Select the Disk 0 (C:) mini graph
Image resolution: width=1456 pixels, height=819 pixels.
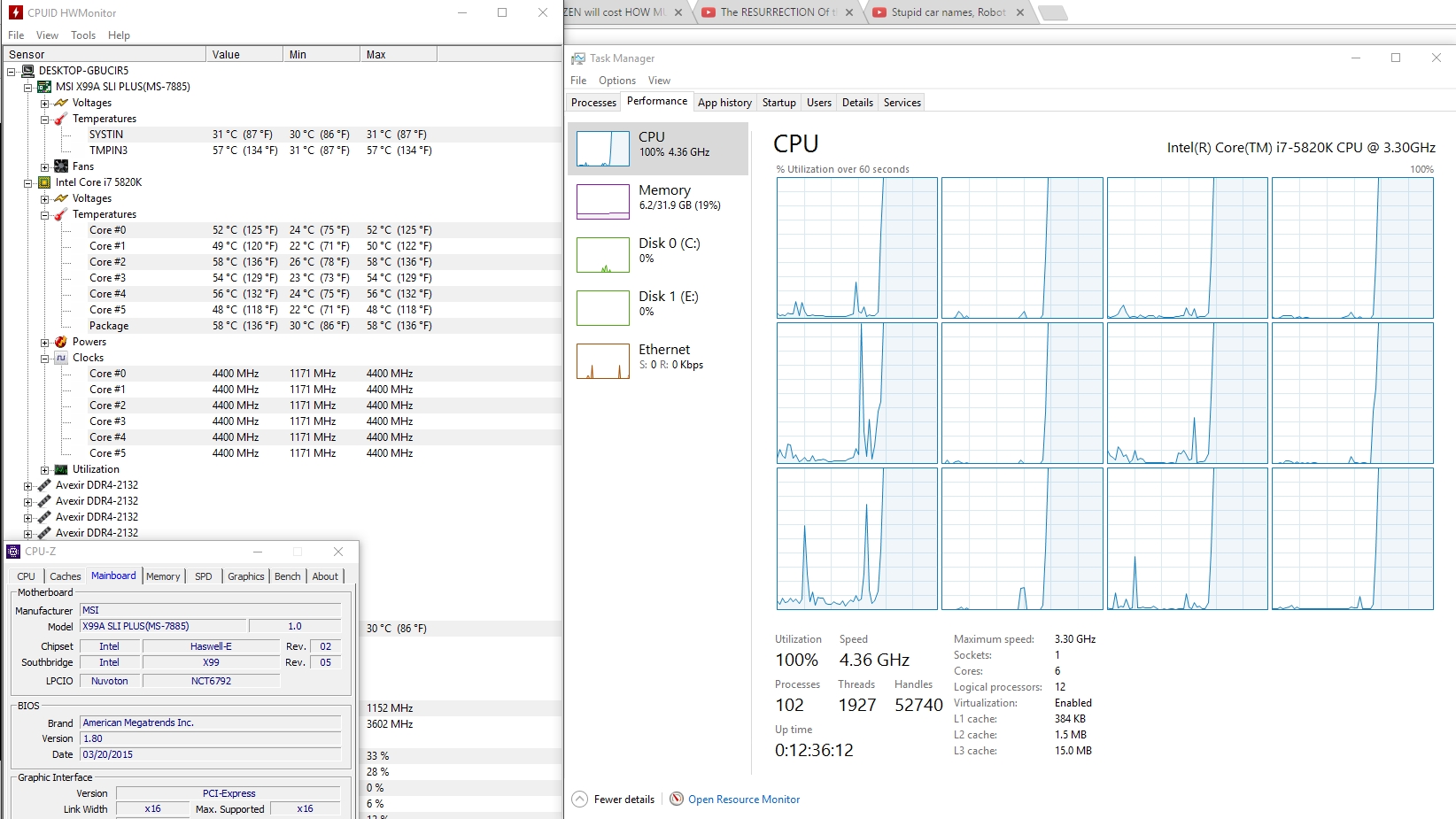click(603, 255)
